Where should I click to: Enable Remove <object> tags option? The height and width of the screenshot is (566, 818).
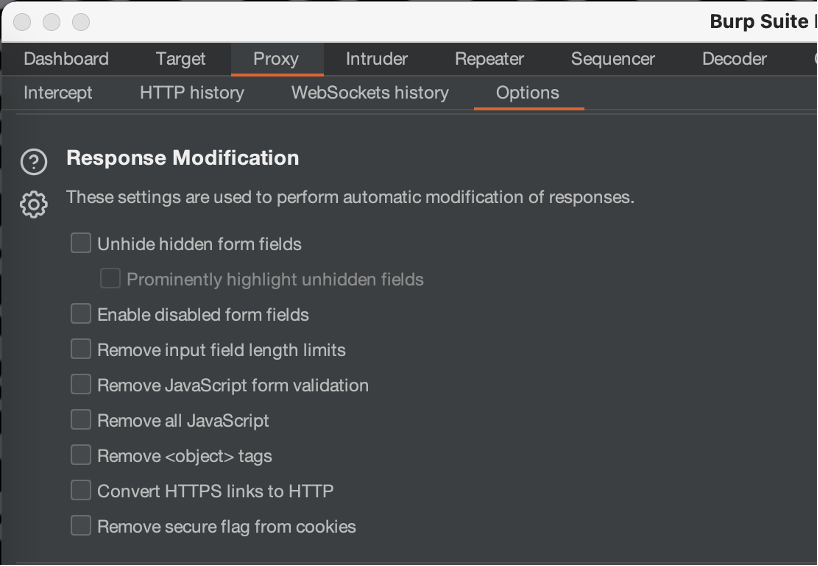[x=81, y=455]
